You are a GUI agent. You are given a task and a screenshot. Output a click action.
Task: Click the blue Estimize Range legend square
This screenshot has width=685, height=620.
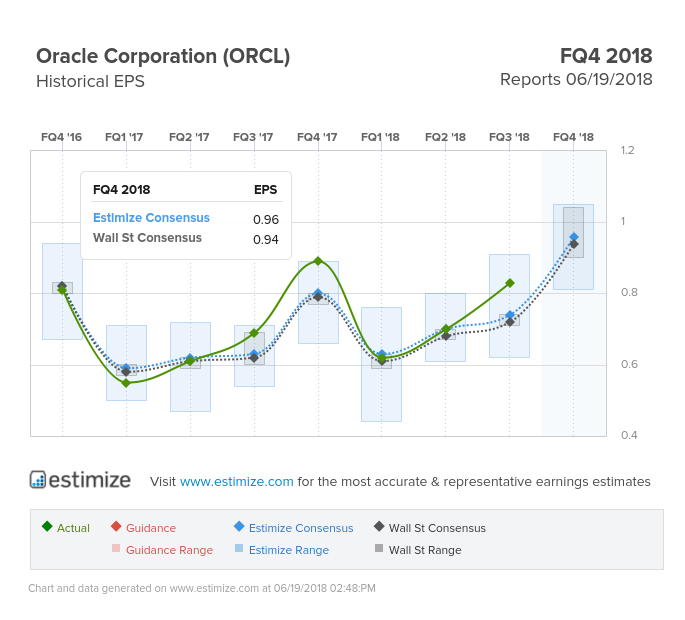click(x=239, y=548)
